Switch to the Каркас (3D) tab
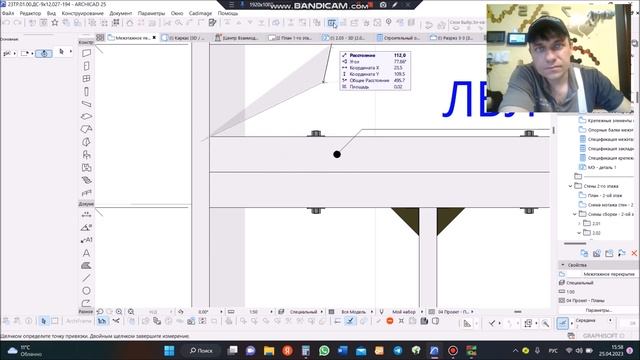 183,38
